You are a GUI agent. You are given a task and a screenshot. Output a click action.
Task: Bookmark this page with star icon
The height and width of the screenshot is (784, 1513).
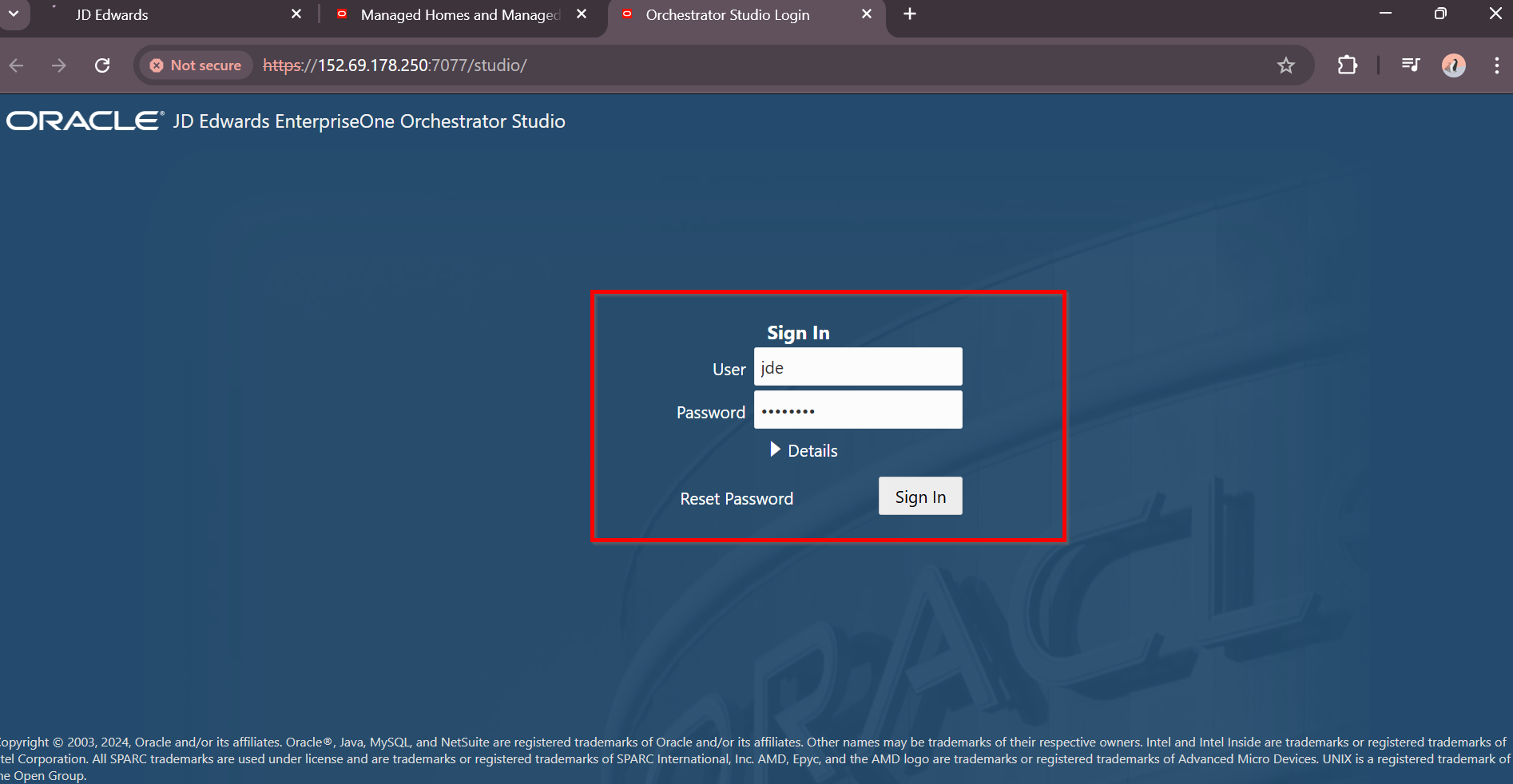coord(1285,65)
